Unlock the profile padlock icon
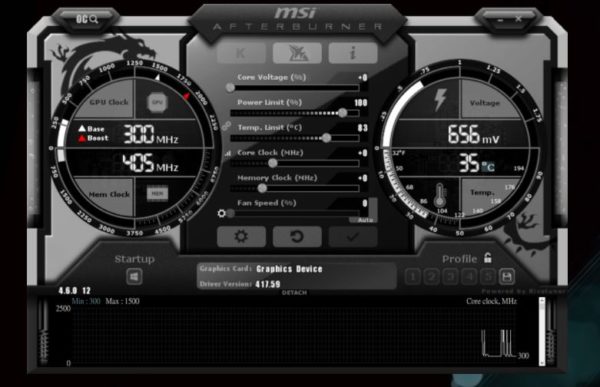The height and width of the screenshot is (387, 600). (488, 258)
